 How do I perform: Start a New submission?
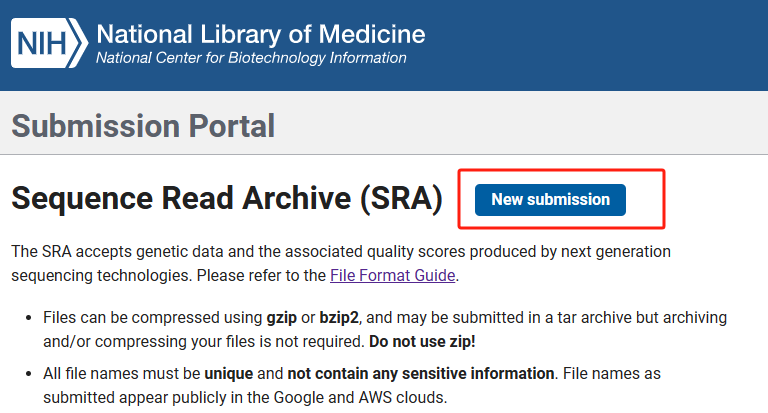(550, 199)
